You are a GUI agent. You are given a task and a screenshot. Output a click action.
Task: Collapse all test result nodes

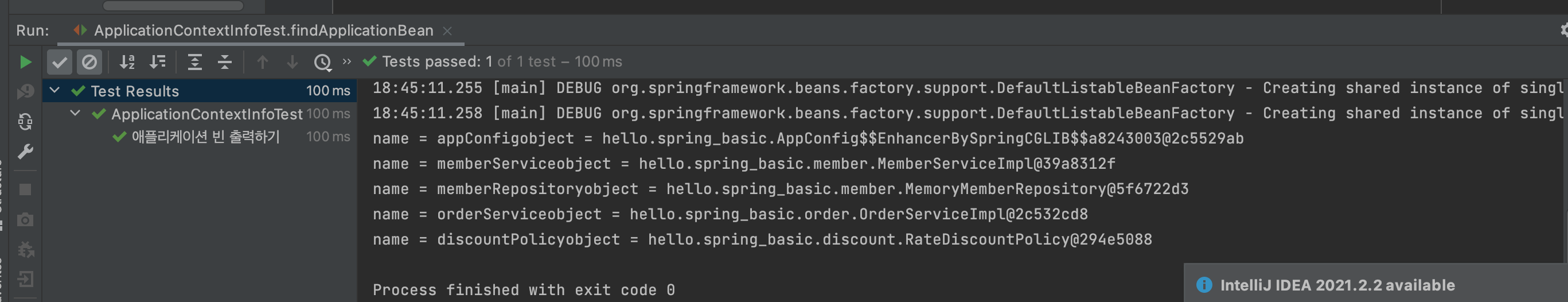[x=225, y=62]
